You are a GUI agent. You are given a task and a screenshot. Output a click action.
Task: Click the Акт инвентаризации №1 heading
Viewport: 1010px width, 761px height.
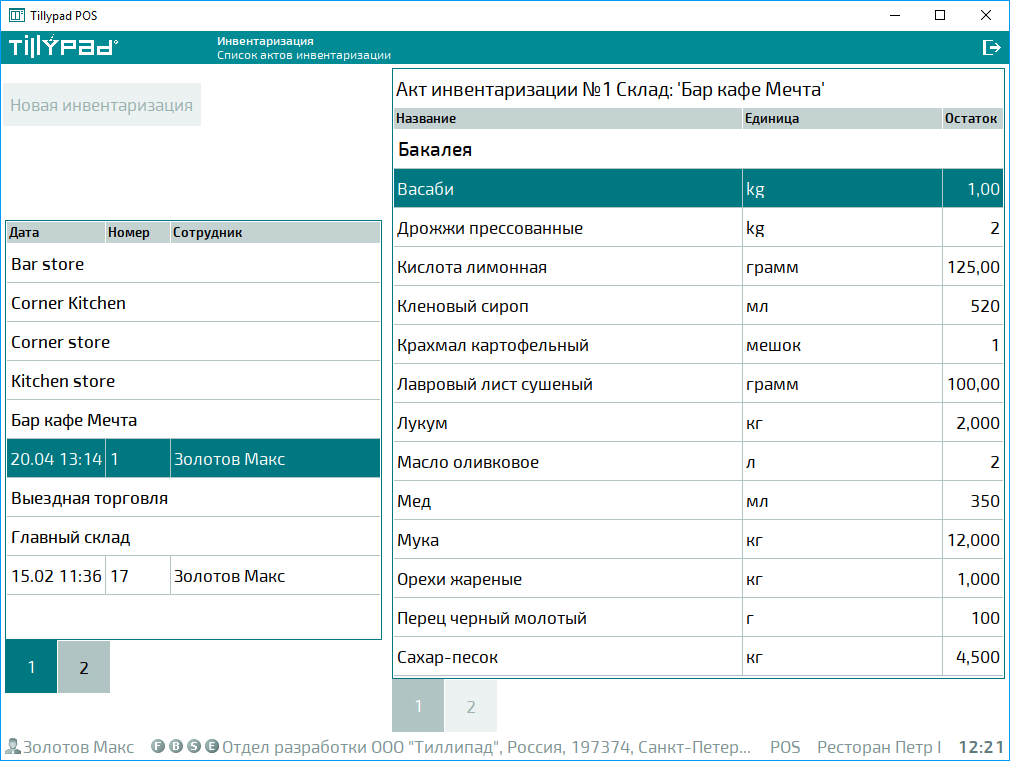pos(610,89)
